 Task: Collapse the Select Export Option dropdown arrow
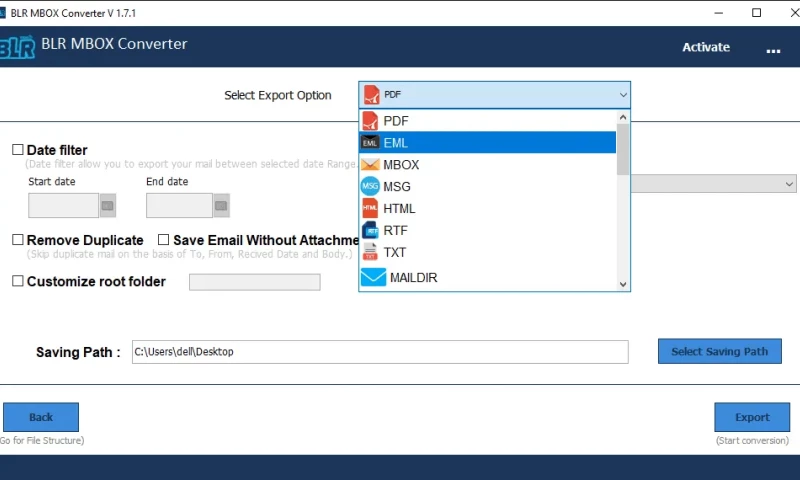pos(623,95)
